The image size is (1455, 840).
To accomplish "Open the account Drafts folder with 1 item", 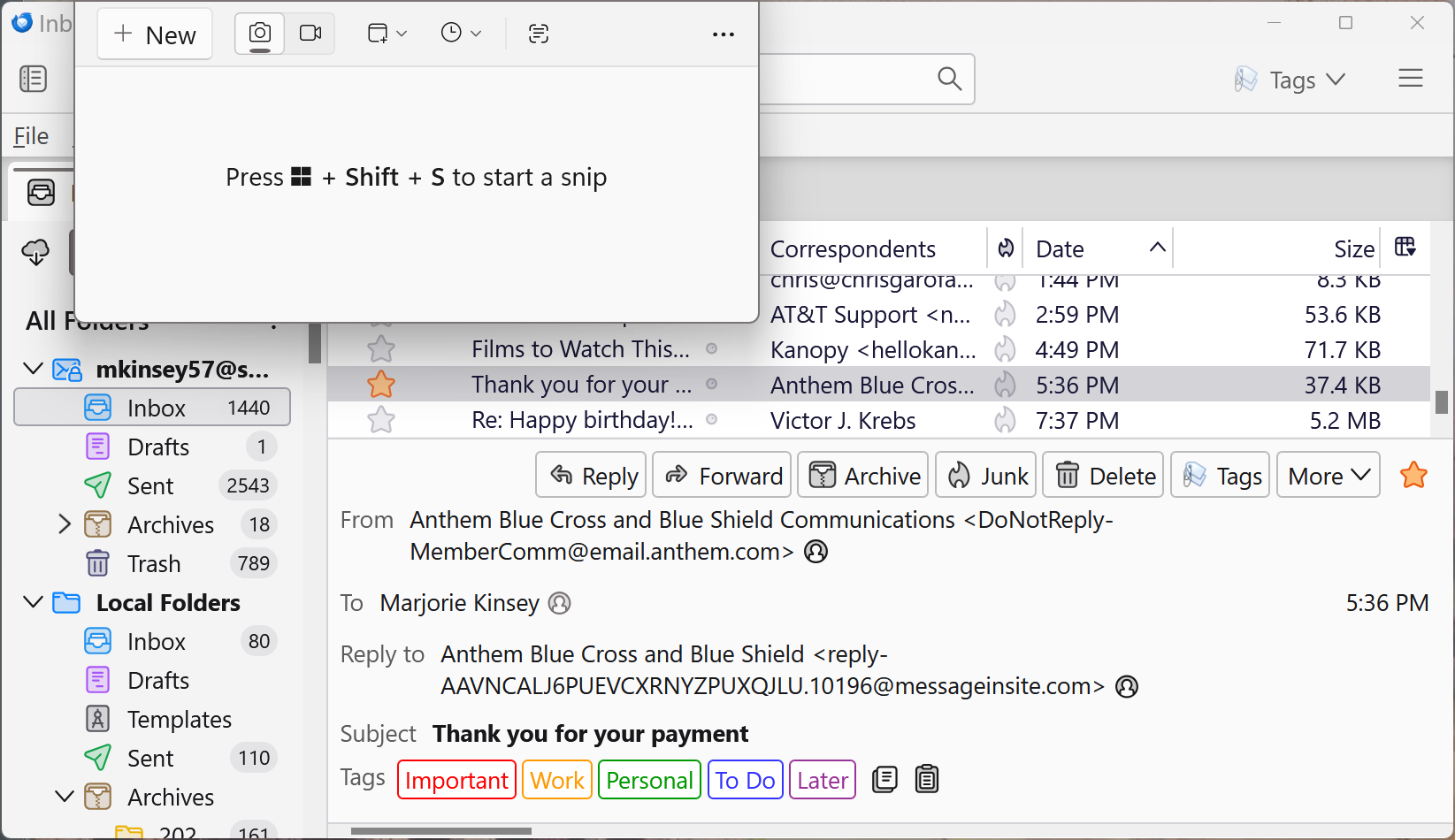I will point(152,447).
